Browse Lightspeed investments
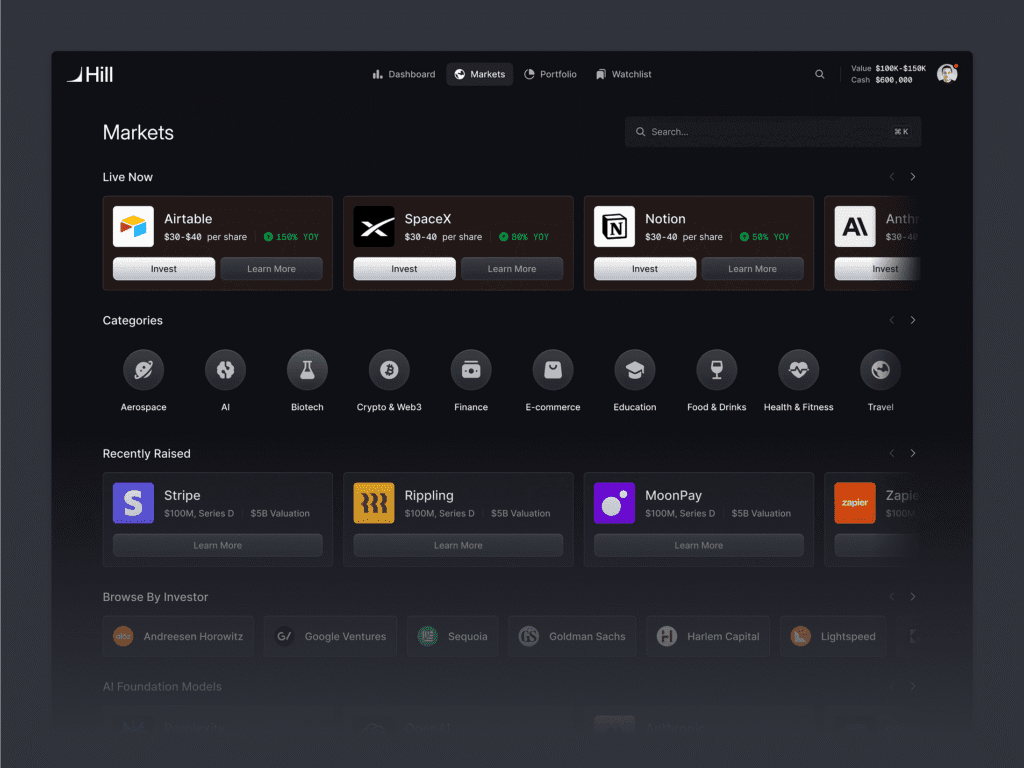The image size is (1024, 768). click(x=833, y=636)
